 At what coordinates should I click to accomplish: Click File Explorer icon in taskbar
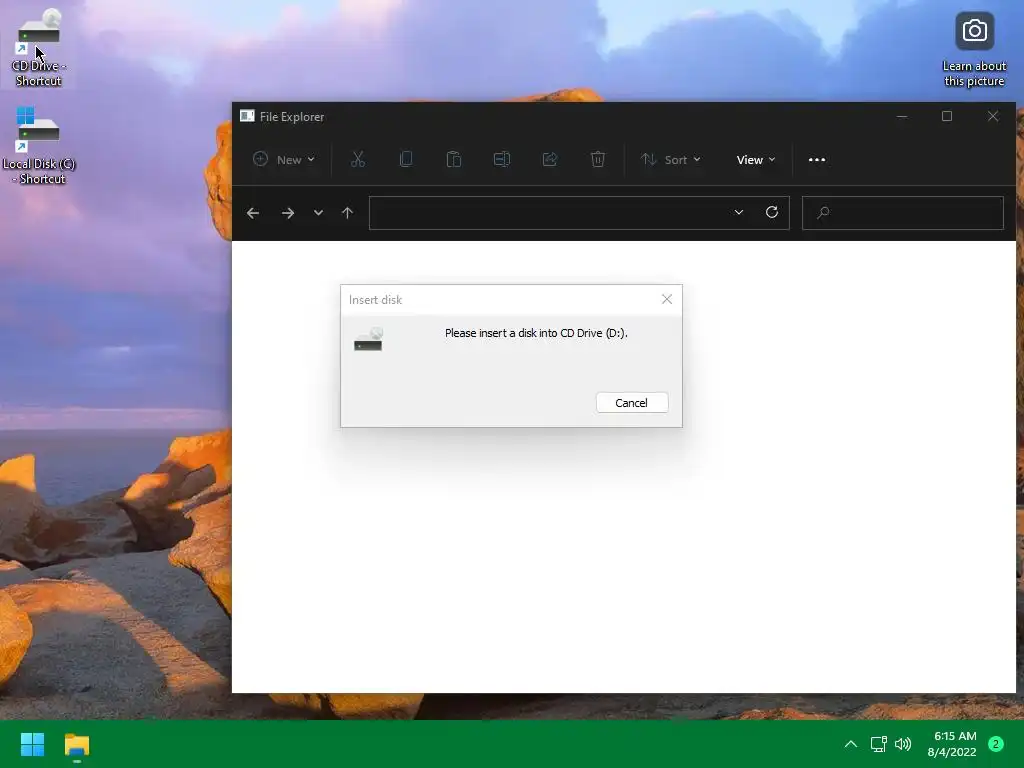pos(76,744)
